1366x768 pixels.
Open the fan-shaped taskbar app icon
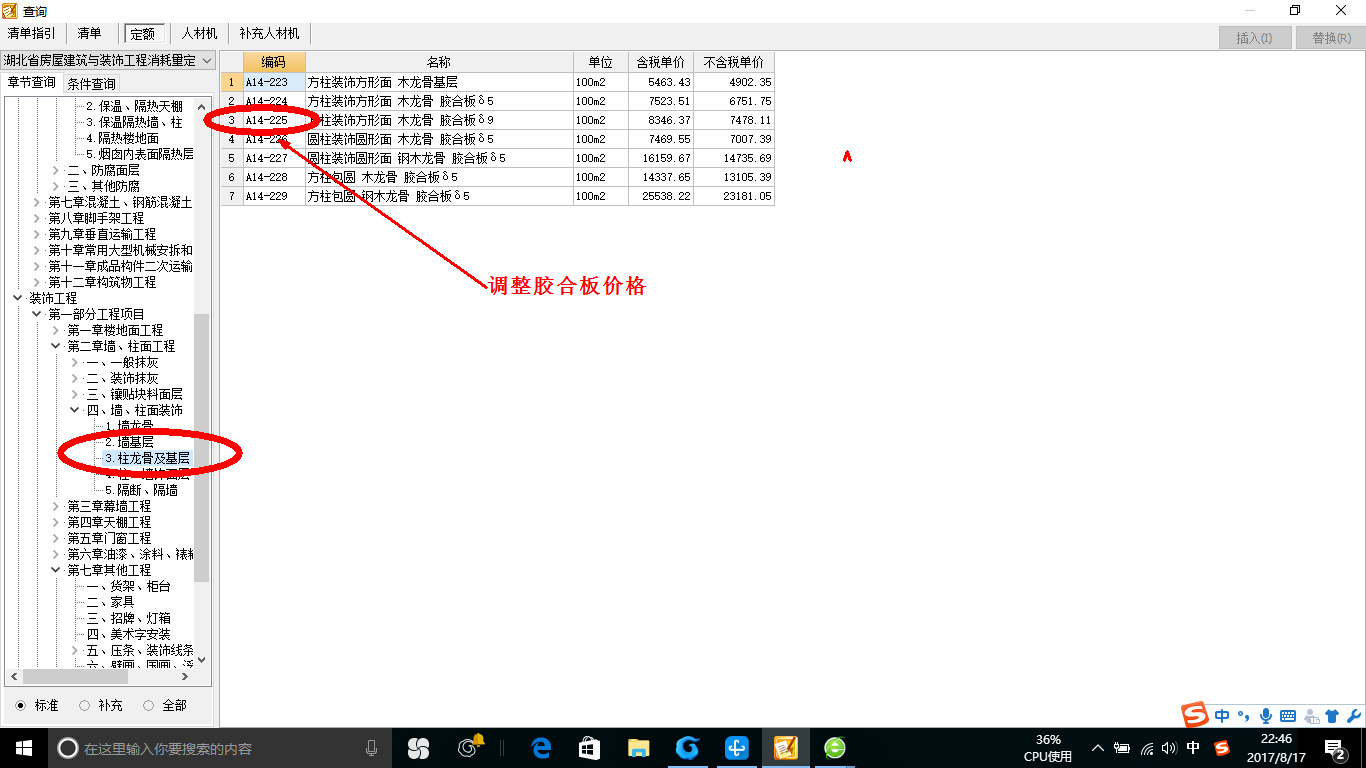(418, 748)
